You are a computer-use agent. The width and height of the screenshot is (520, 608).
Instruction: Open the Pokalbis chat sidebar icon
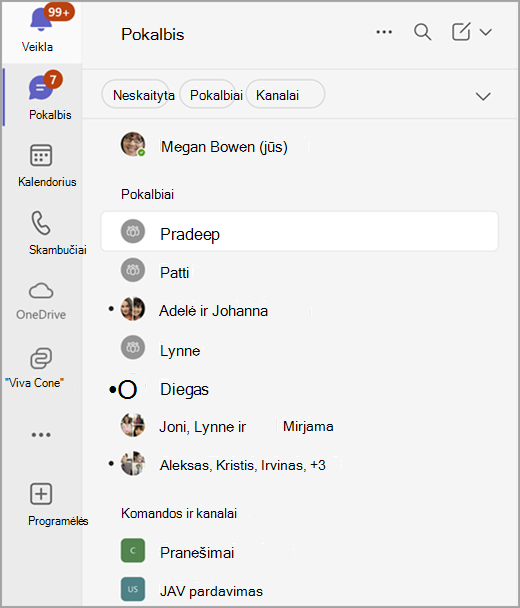(x=41, y=87)
